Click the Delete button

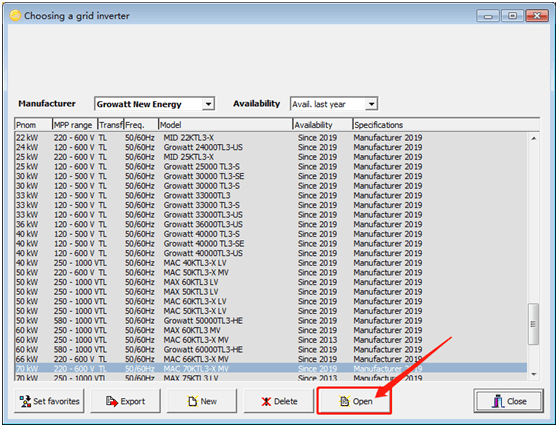pos(279,401)
